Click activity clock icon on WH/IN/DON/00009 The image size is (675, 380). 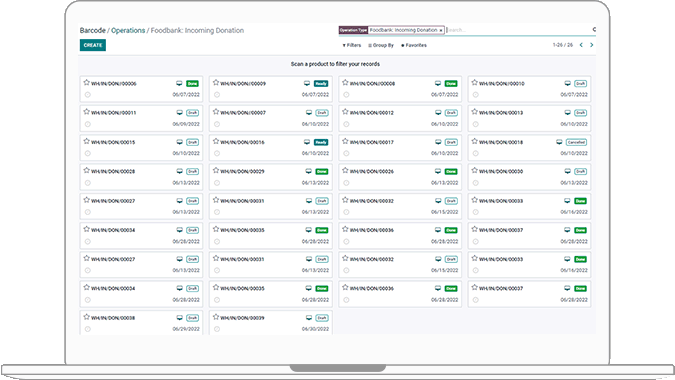(x=217, y=95)
